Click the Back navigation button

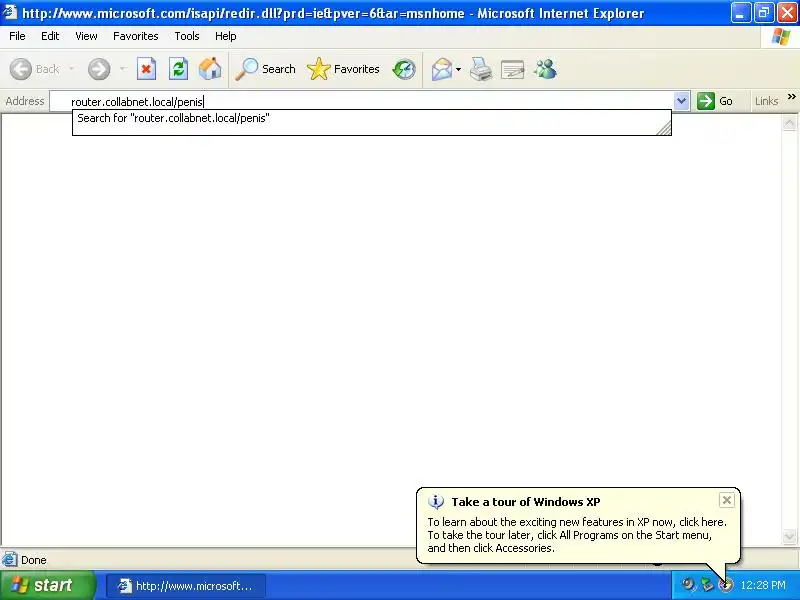point(35,69)
